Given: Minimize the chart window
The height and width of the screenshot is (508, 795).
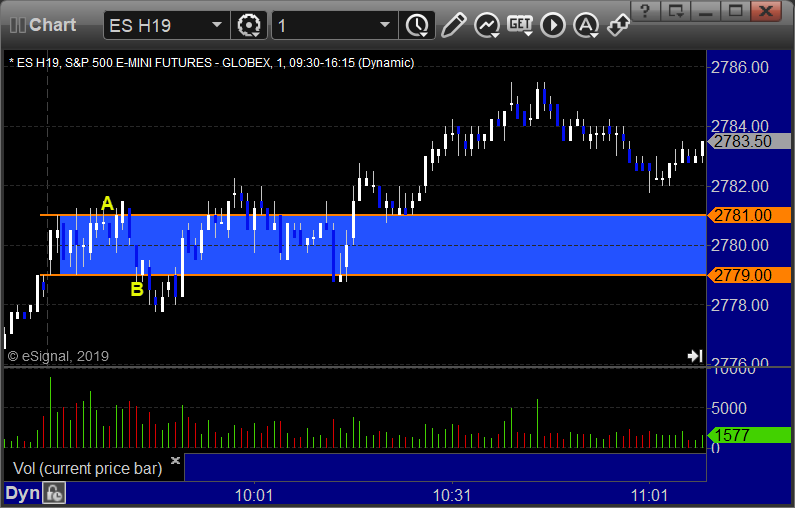Looking at the screenshot, I should point(706,11).
